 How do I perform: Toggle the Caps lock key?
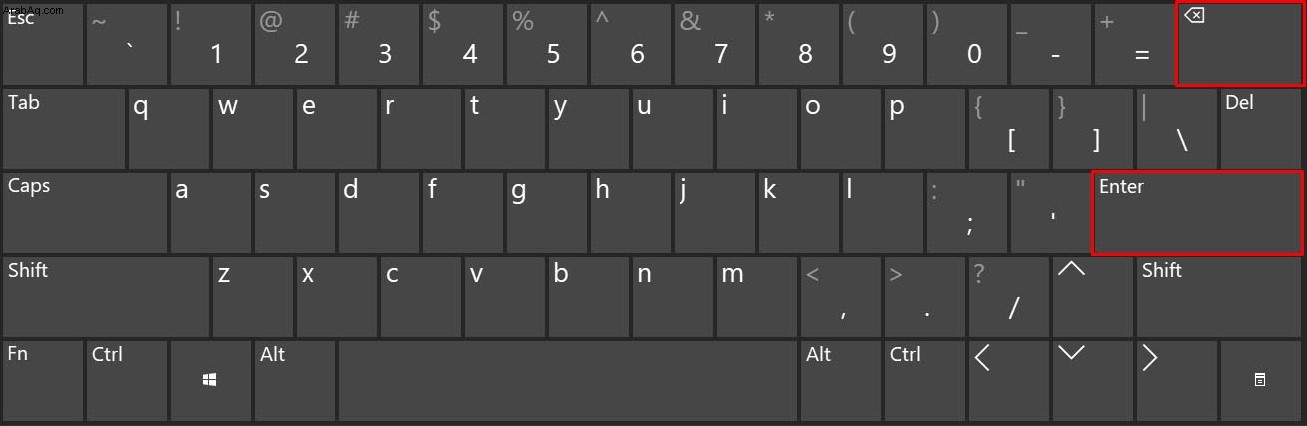84,212
